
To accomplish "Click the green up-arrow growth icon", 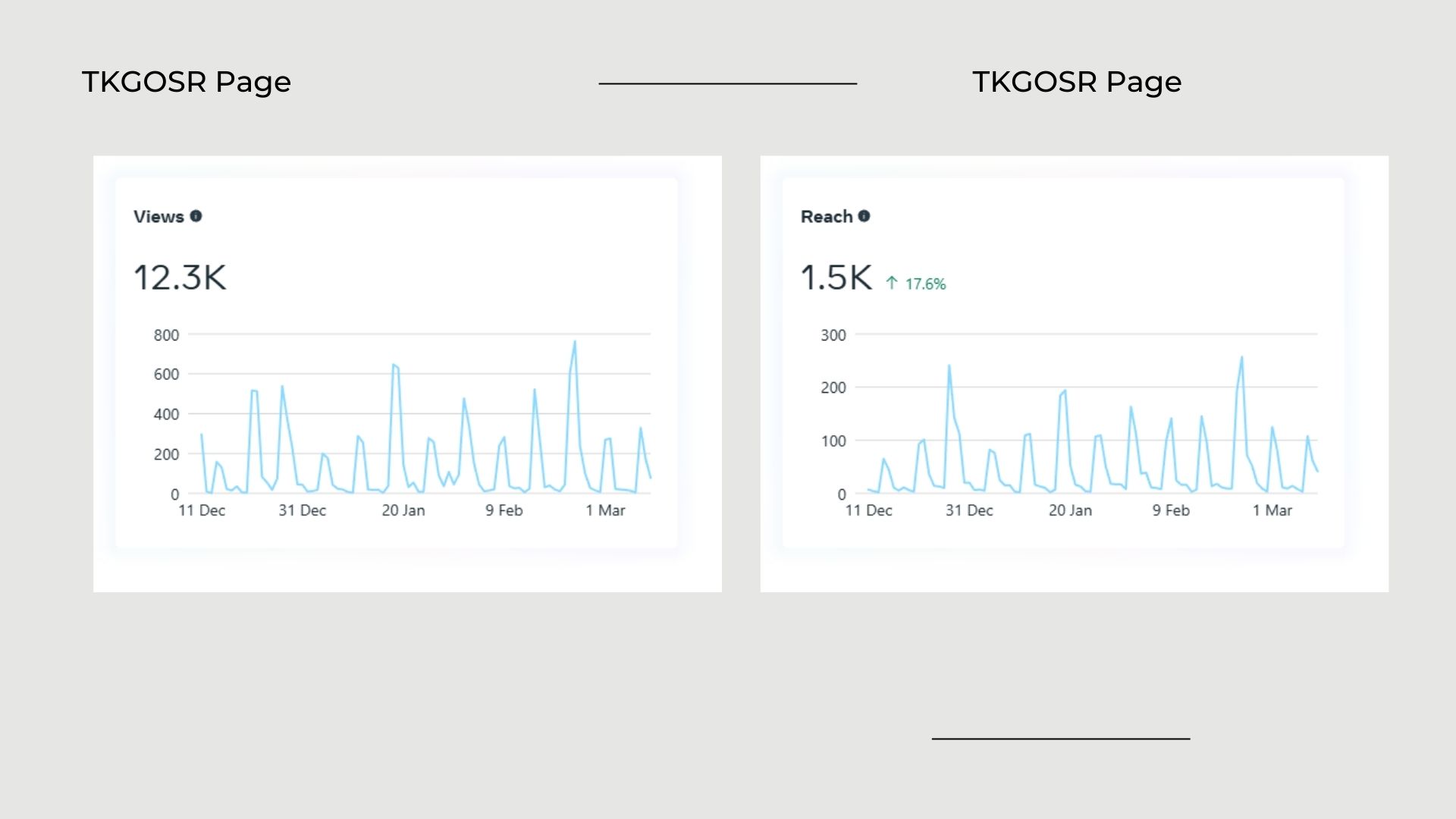I will pyautogui.click(x=892, y=283).
